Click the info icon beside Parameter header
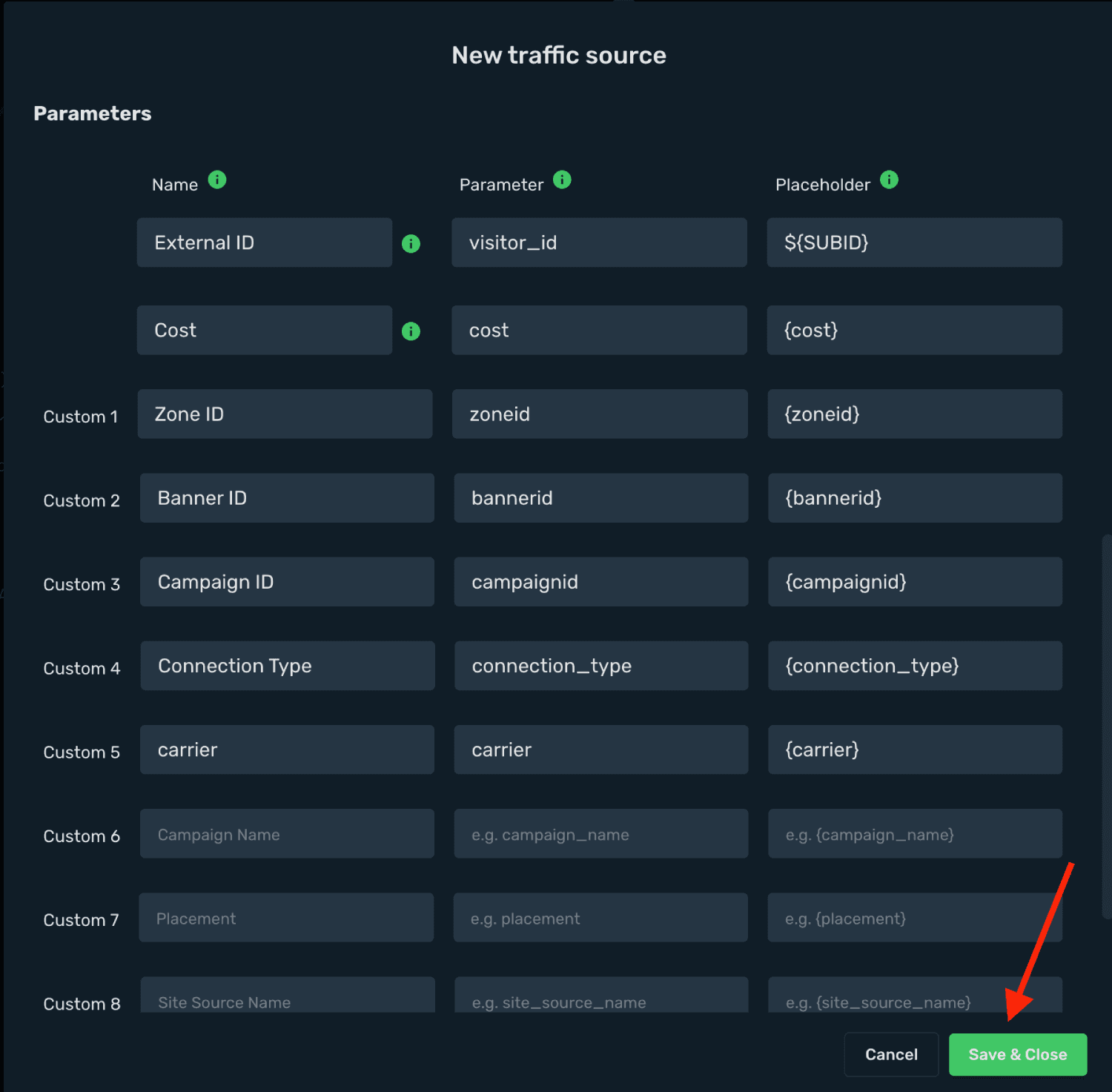The image size is (1112, 1092). (x=563, y=180)
